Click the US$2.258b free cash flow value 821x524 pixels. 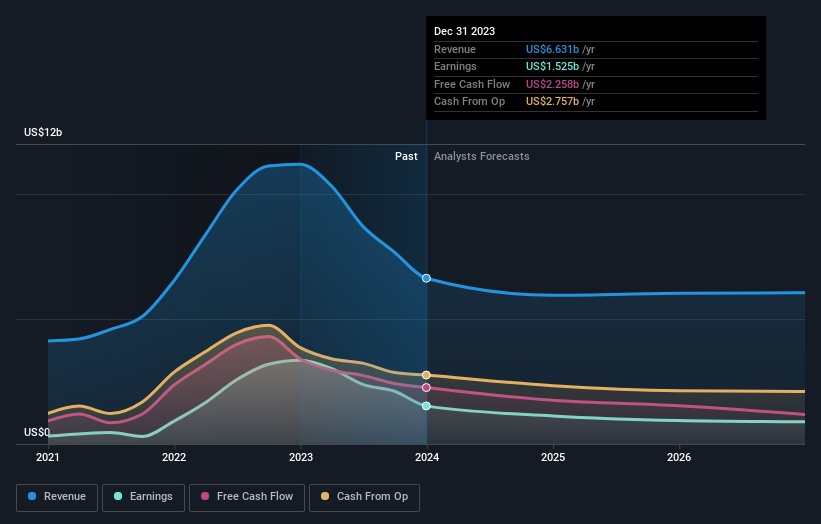click(552, 84)
